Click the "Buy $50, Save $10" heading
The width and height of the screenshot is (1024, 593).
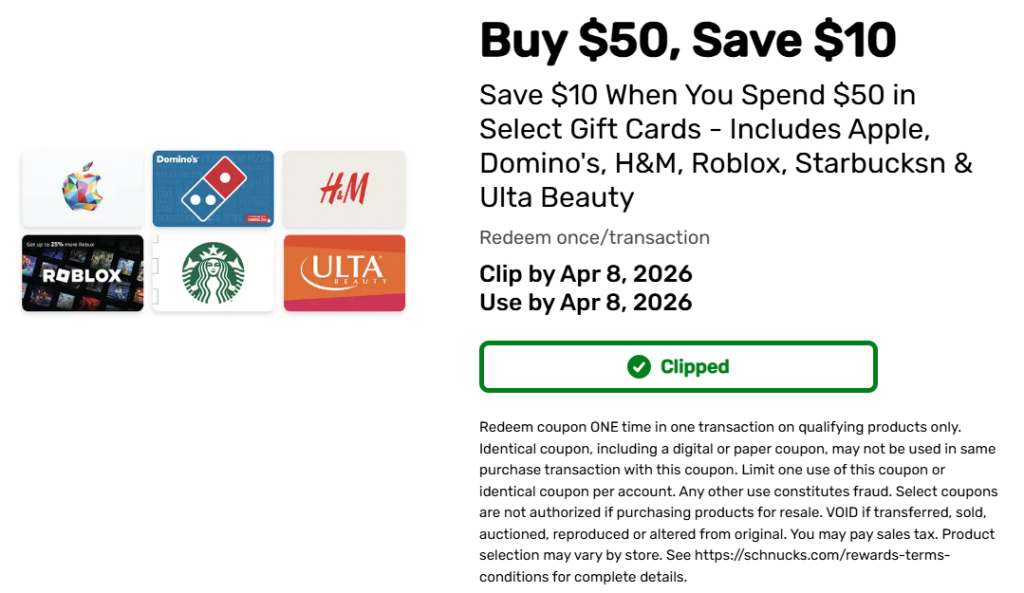688,39
